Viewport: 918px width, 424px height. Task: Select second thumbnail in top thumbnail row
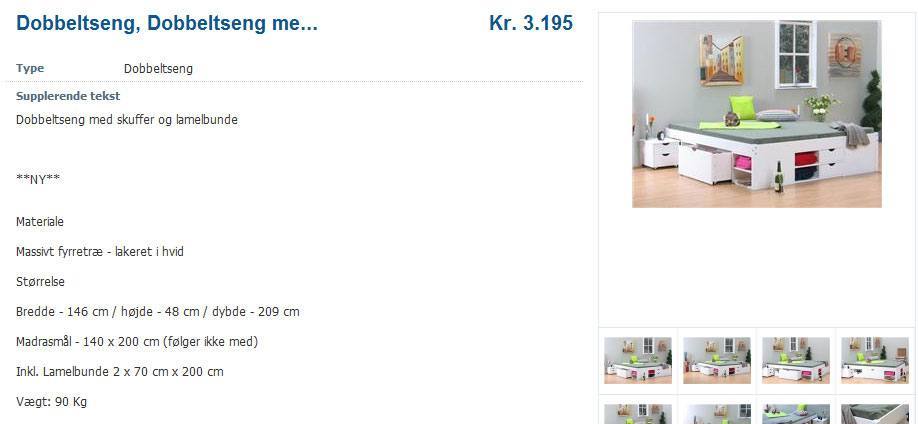[x=717, y=360]
